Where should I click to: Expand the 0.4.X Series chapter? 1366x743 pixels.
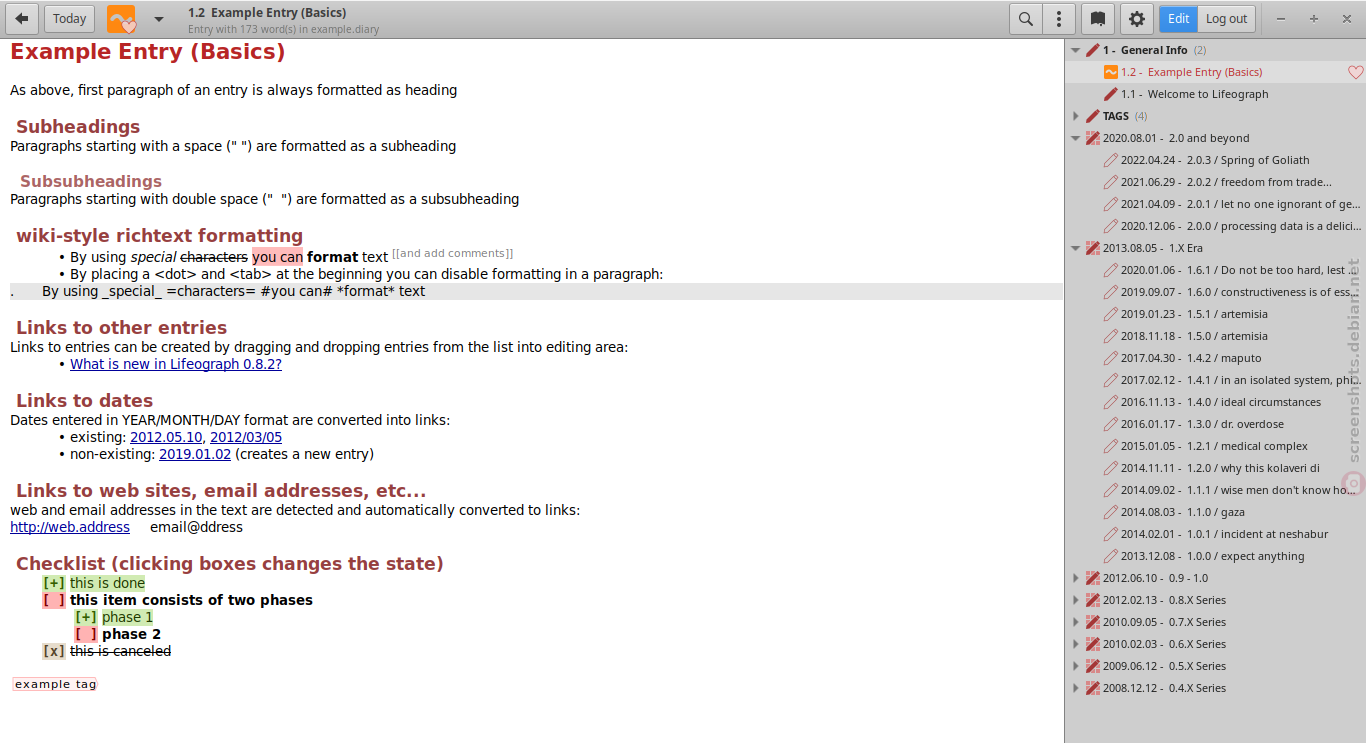coord(1076,688)
